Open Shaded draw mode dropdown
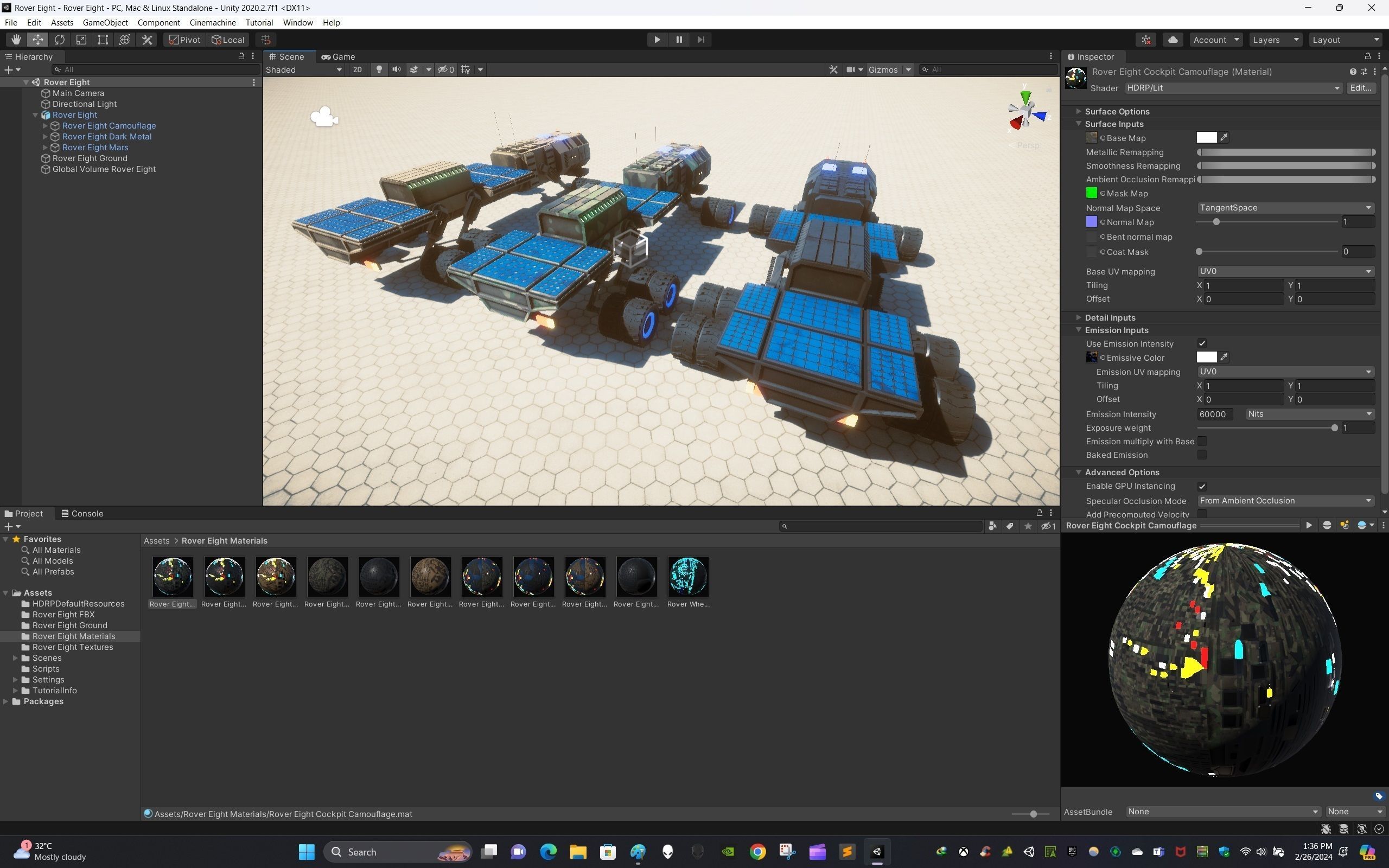This screenshot has width=1389, height=868. click(x=304, y=69)
